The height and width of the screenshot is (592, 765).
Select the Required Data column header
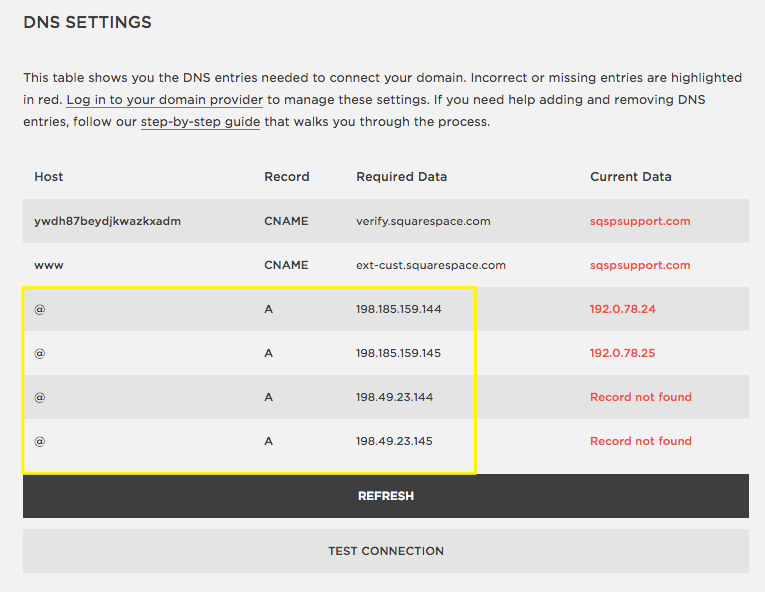(x=401, y=177)
